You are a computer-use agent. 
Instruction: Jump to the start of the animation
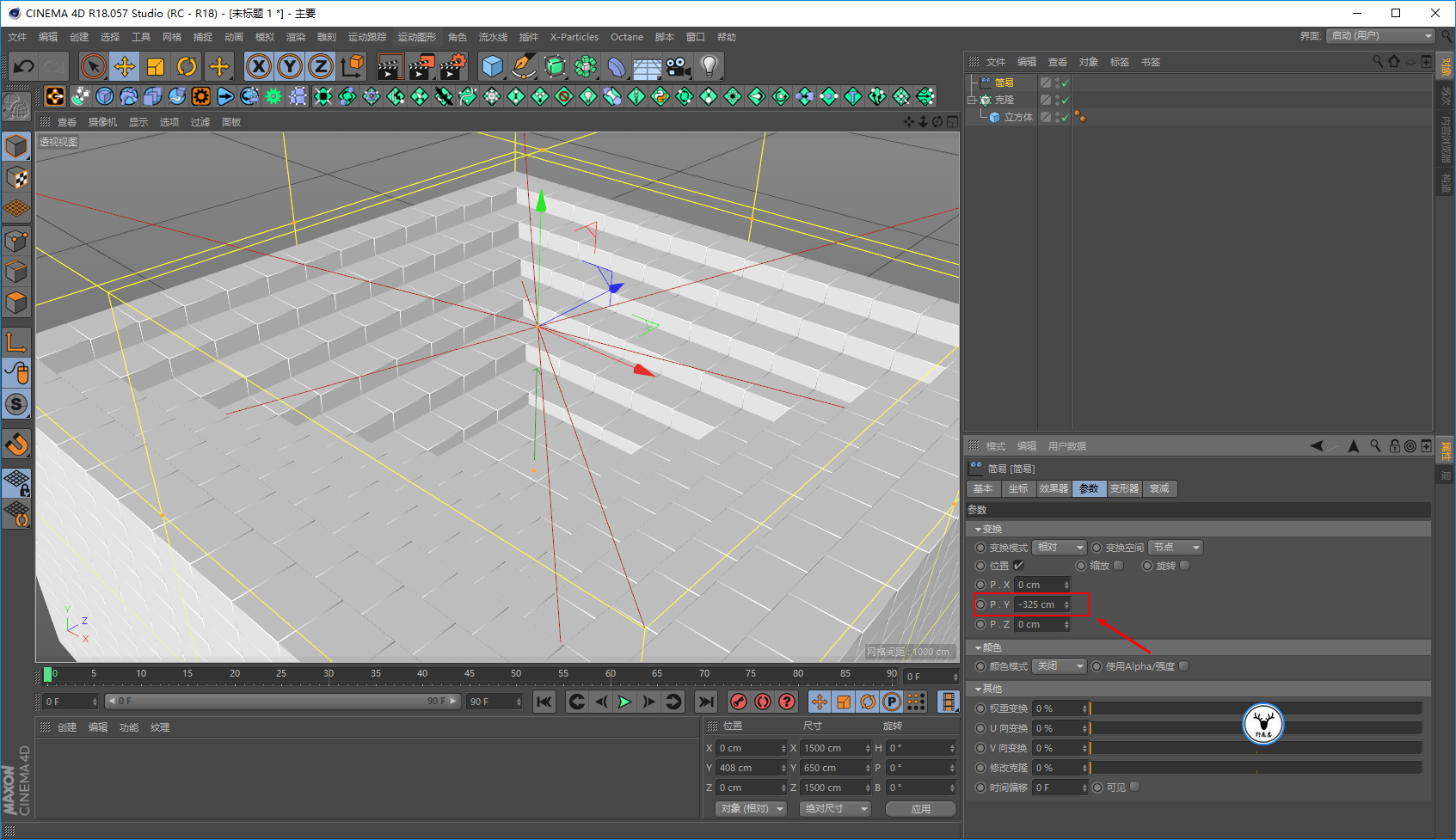544,702
